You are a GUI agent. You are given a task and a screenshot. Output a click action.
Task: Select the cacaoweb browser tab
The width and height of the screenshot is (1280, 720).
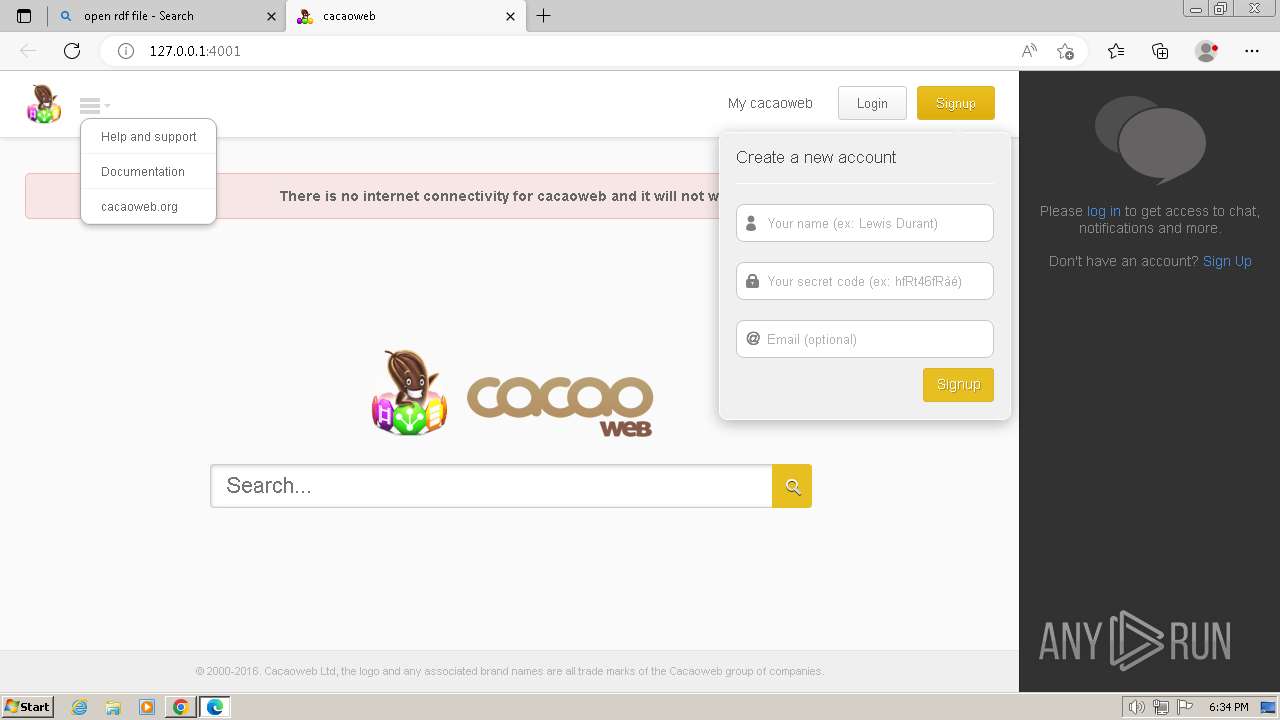[x=405, y=16]
